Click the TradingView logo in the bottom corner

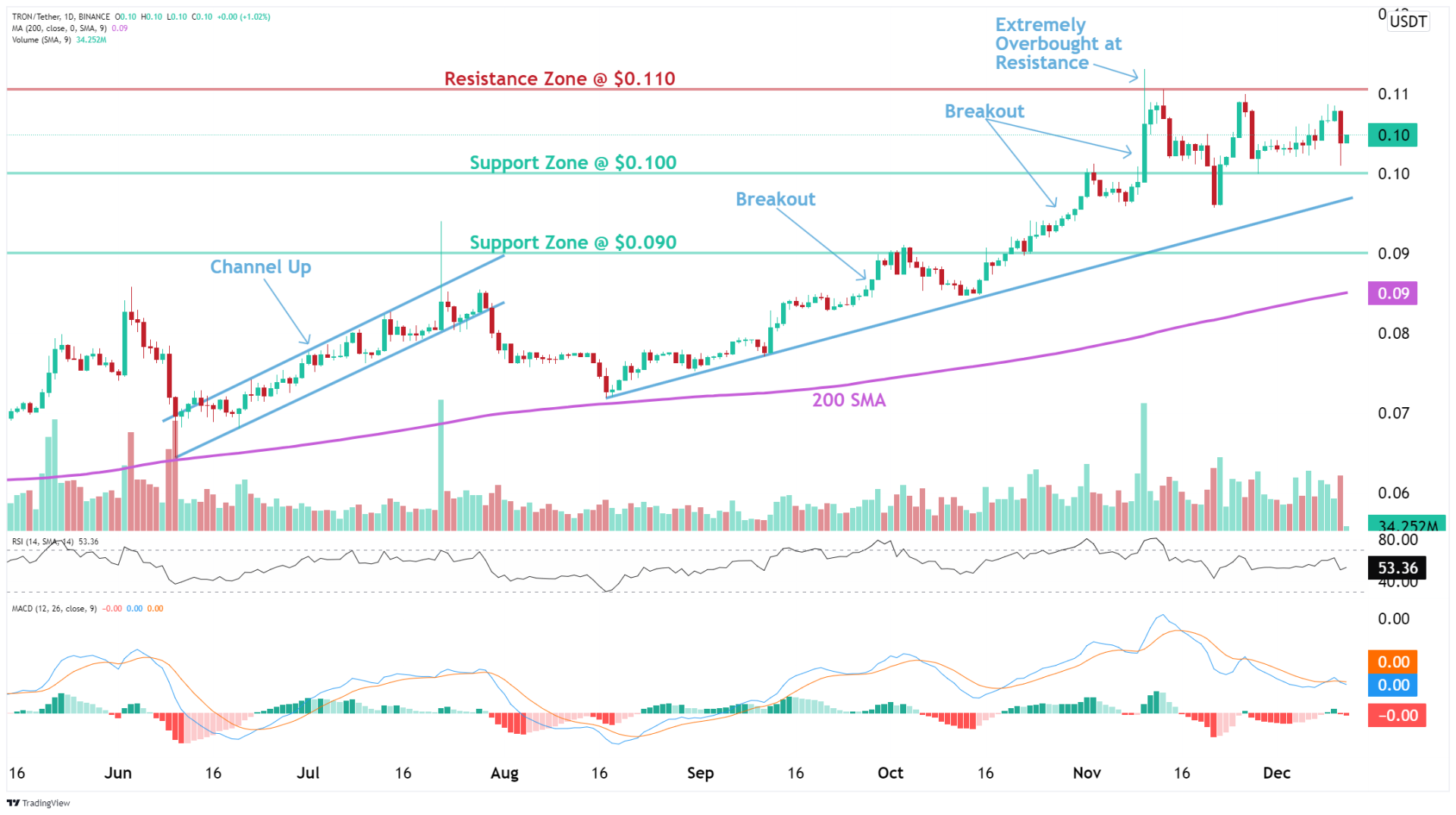pyautogui.click(x=39, y=803)
